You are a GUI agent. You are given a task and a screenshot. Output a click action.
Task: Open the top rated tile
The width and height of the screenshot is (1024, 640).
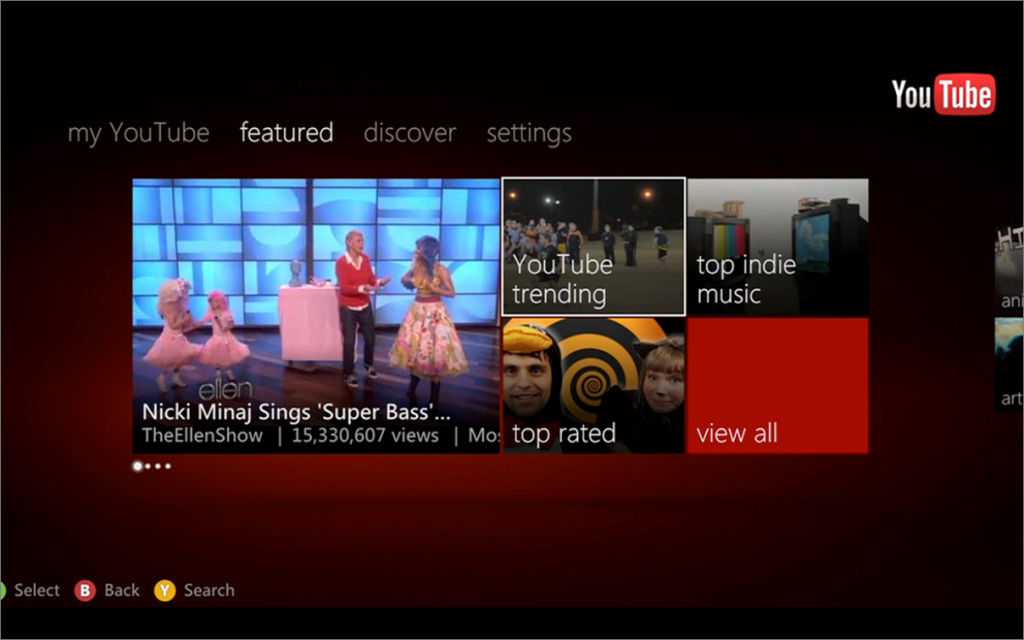[594, 385]
